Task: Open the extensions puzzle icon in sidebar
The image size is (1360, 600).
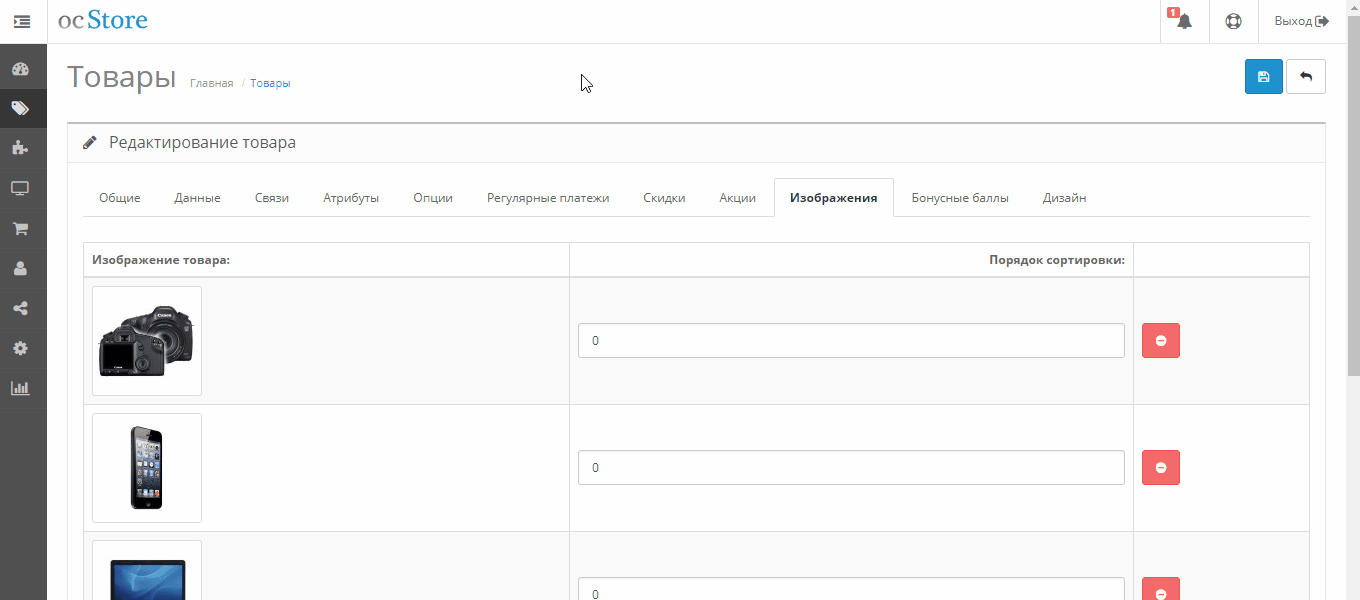Action: tap(21, 148)
